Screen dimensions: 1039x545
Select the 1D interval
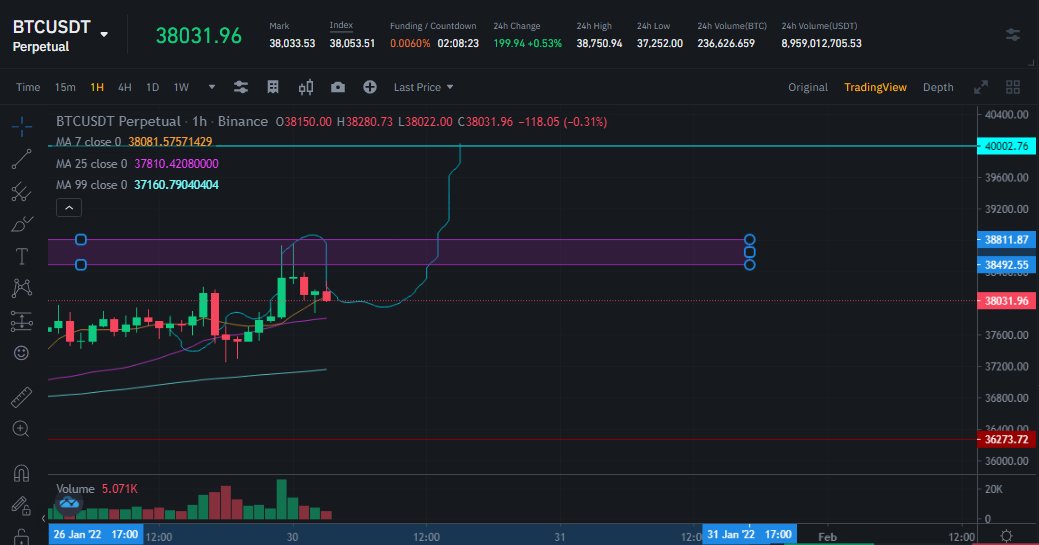[x=152, y=87]
